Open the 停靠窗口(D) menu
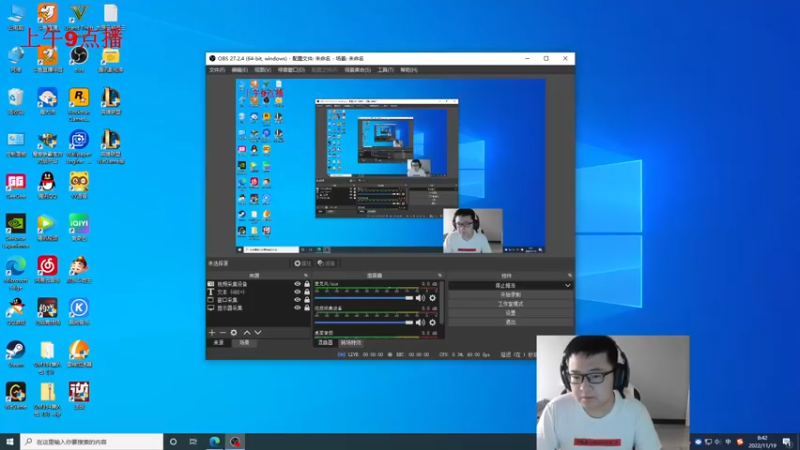800x450 pixels. click(291, 70)
